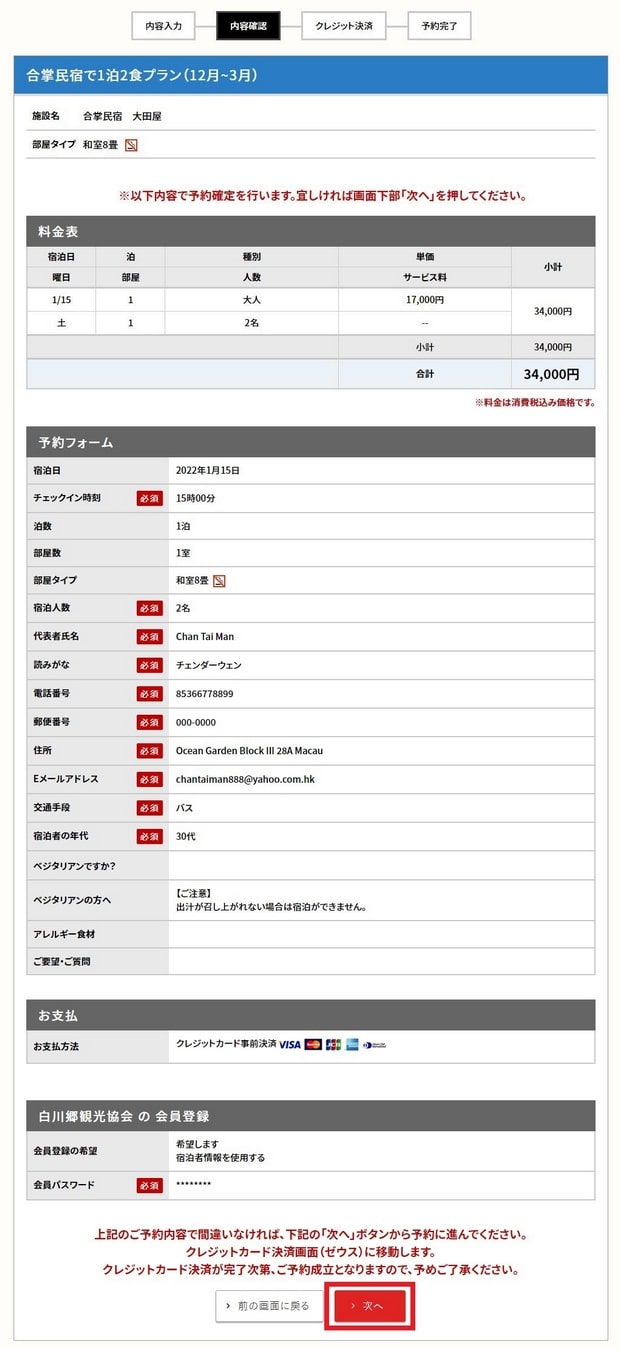This screenshot has height=1350, width=620.
Task: Open the クレジット決済 step
Action: coord(344,26)
